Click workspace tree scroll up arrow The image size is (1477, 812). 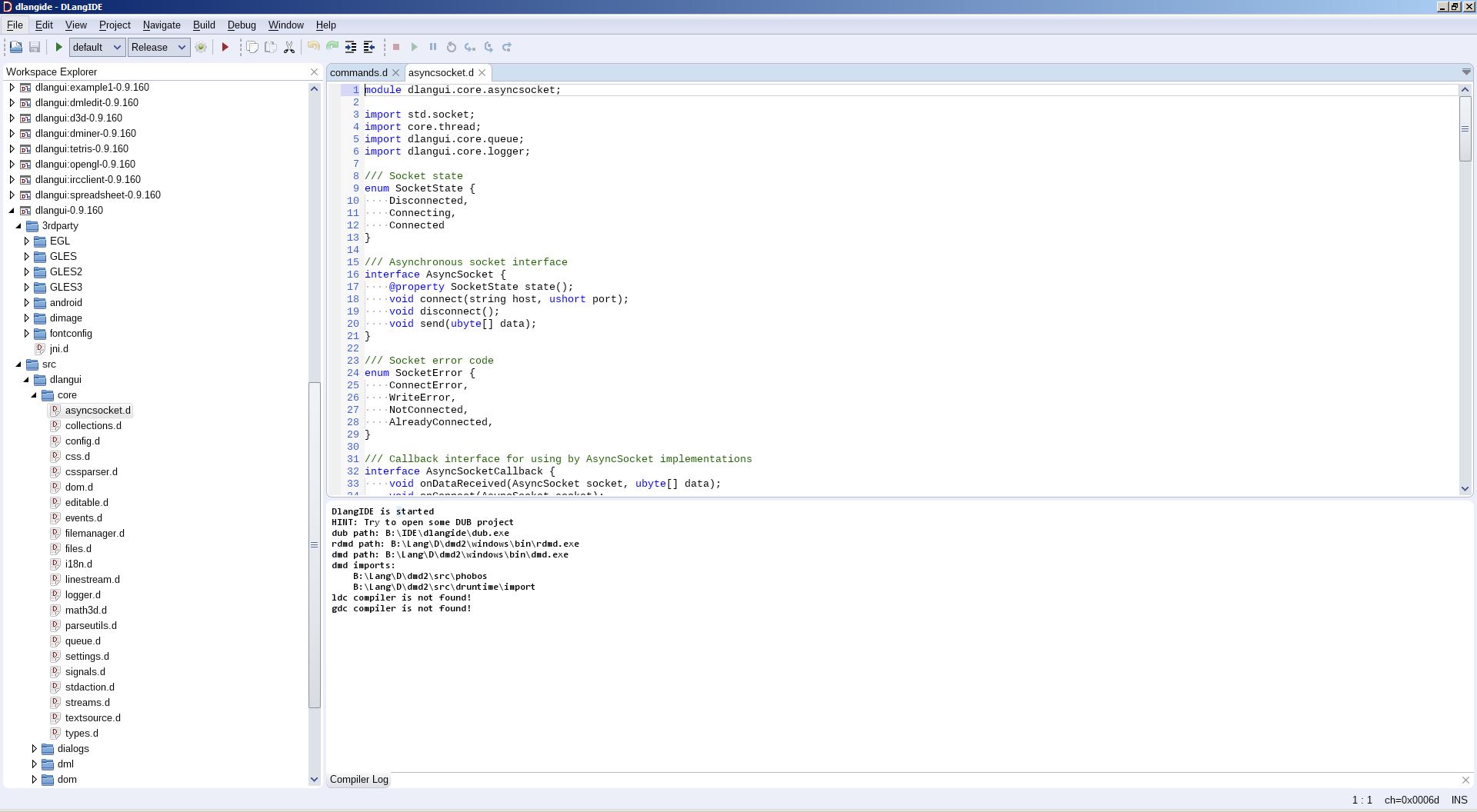point(314,88)
